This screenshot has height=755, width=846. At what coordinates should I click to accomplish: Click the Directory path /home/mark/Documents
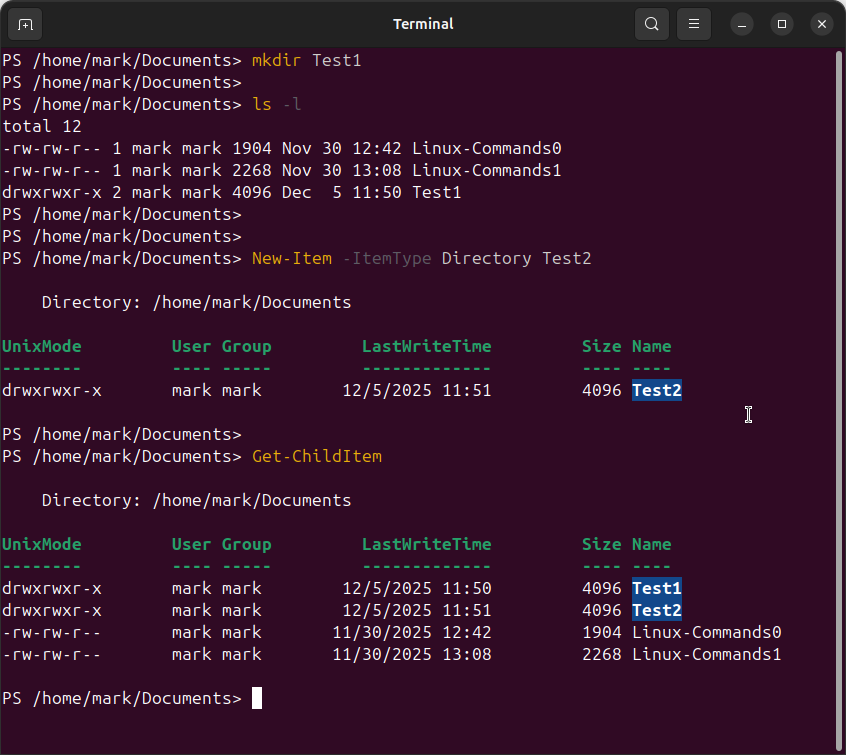[x=252, y=302]
